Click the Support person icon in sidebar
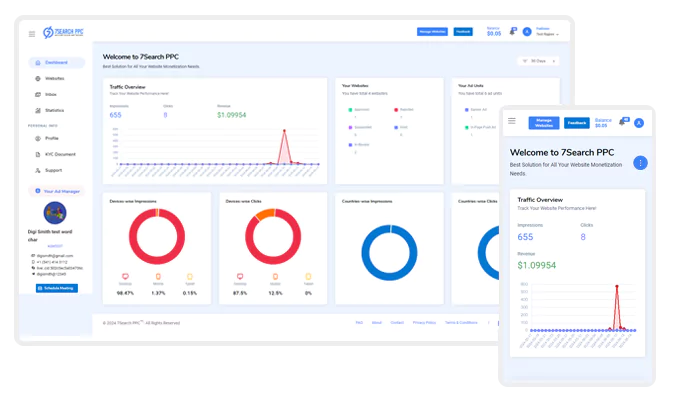The image size is (679, 400). click(38, 171)
